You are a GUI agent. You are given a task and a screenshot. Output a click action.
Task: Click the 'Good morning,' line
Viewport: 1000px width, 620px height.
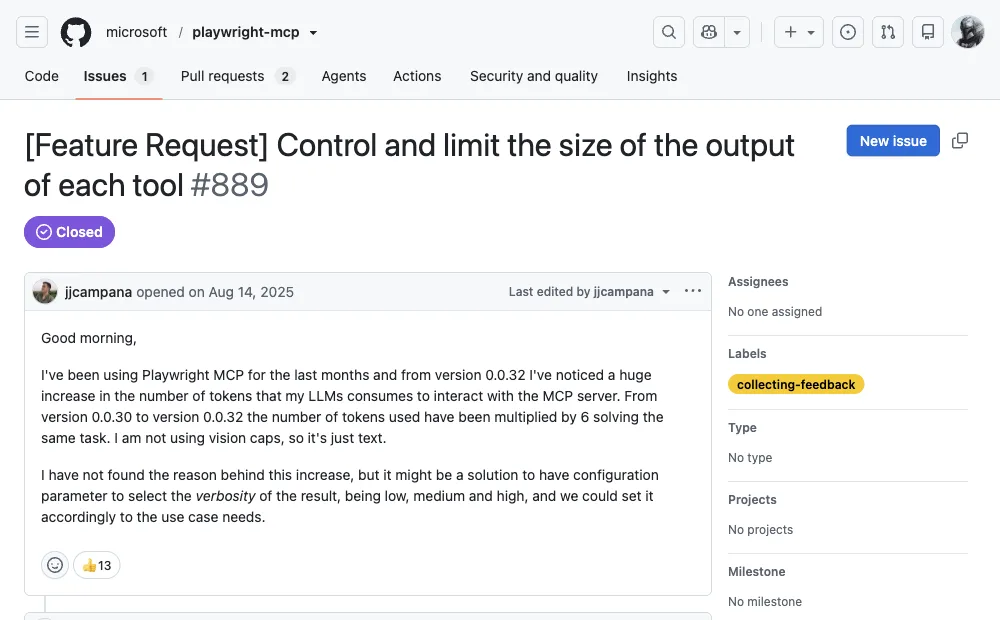(x=89, y=338)
